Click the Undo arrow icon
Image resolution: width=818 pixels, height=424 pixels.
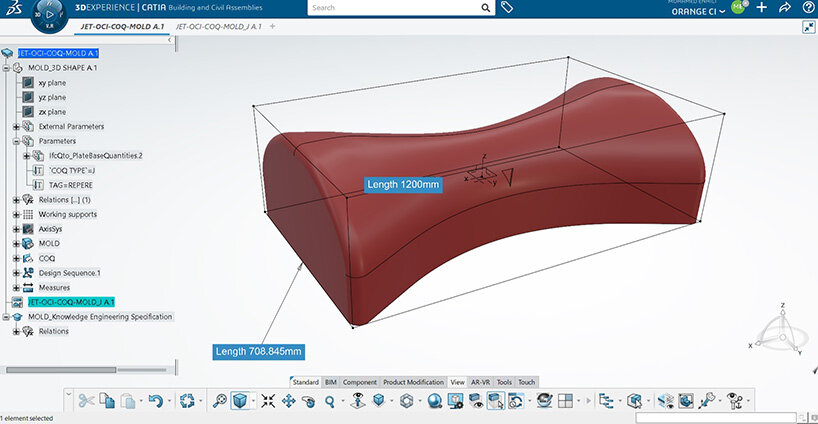[154, 401]
